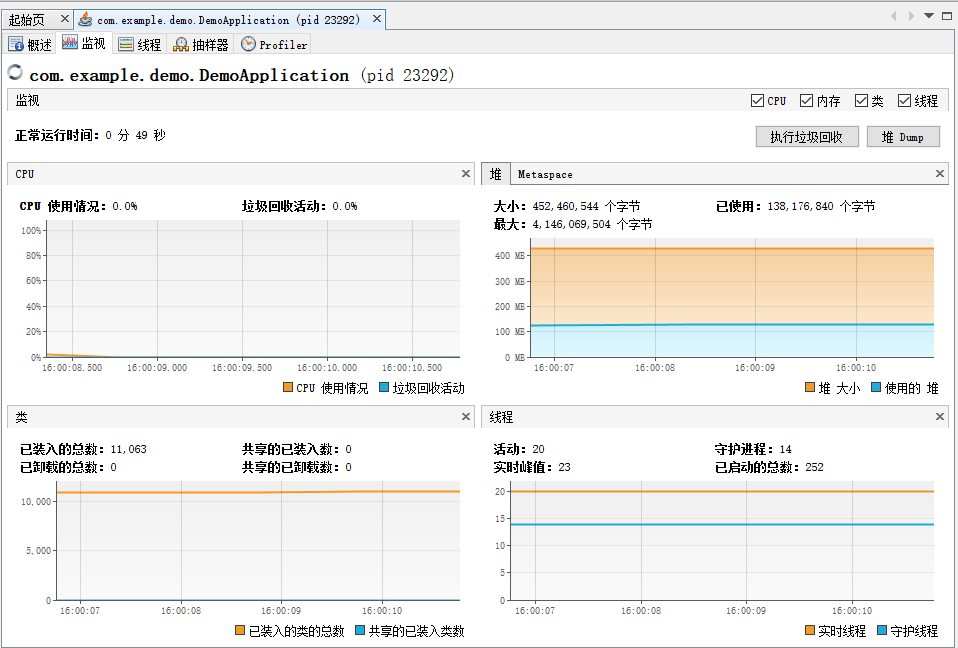Screen dimensions: 958x648
Task: Click the CPU panel header label
Action: 25,174
